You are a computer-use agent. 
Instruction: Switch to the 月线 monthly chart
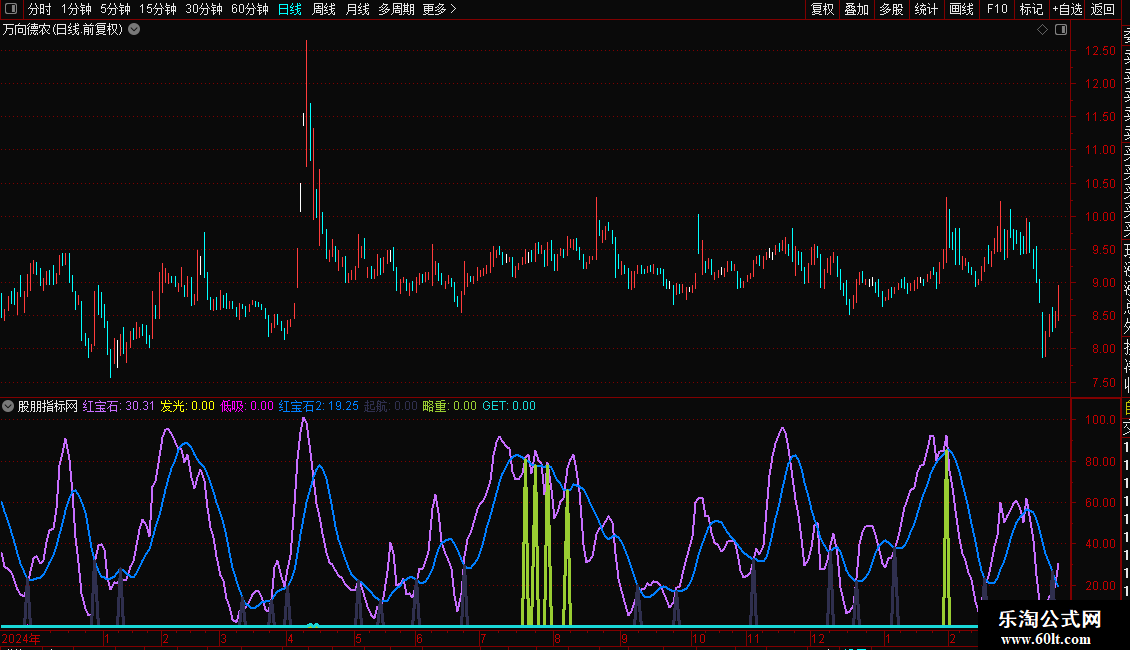(357, 9)
